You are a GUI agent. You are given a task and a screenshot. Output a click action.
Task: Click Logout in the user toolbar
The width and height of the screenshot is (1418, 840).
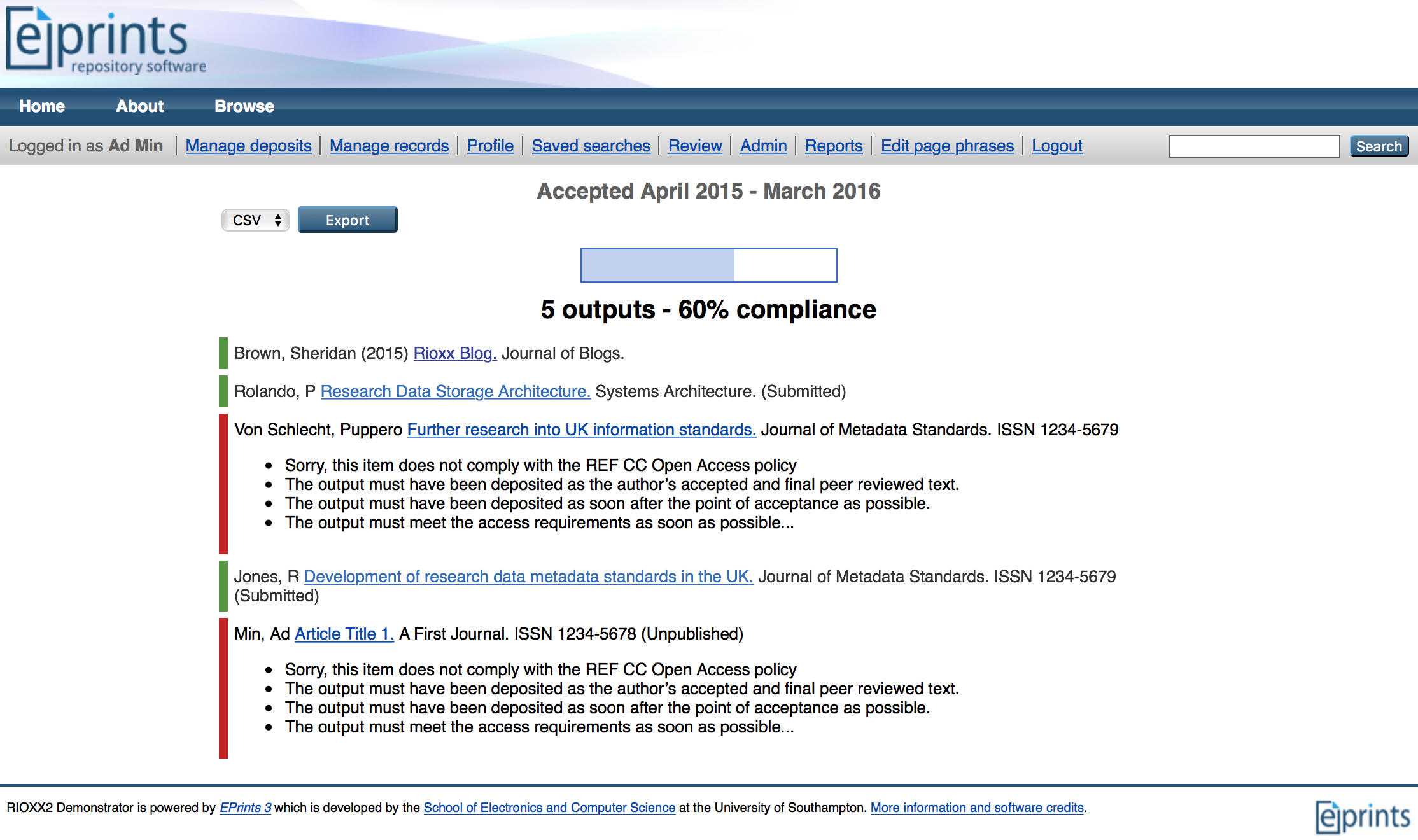pos(1056,146)
